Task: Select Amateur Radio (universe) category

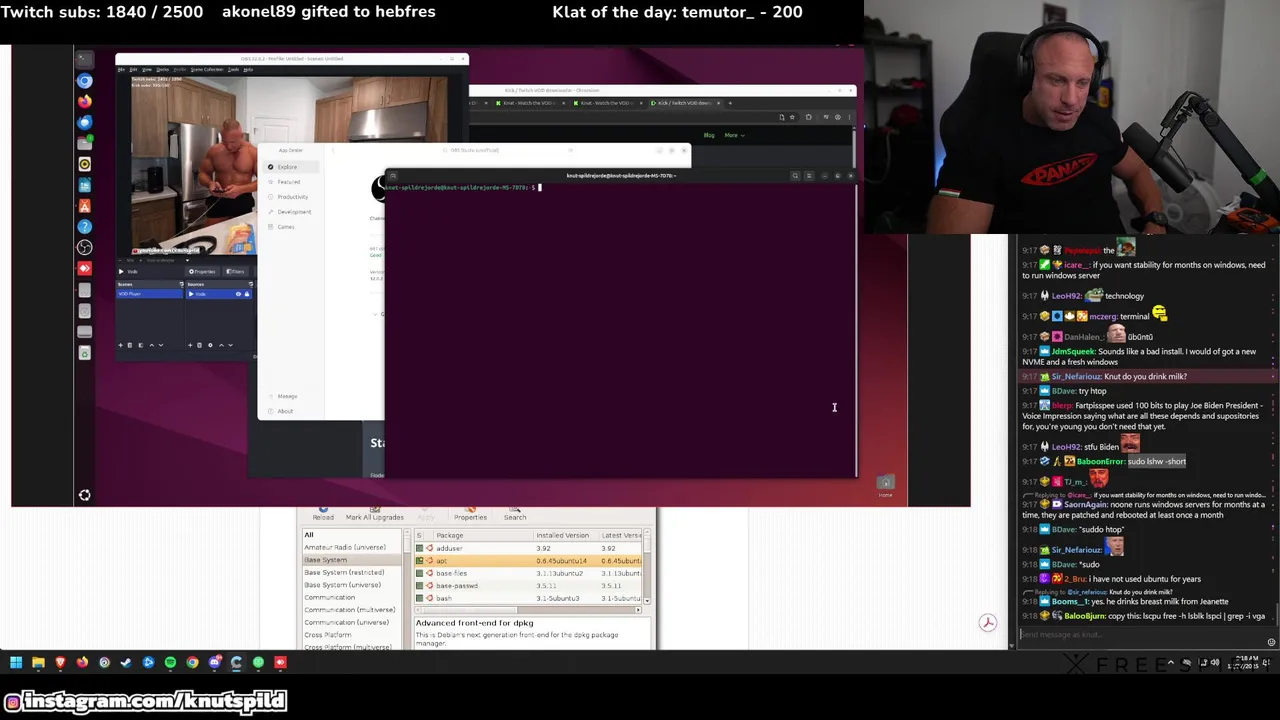Action: tap(352, 547)
